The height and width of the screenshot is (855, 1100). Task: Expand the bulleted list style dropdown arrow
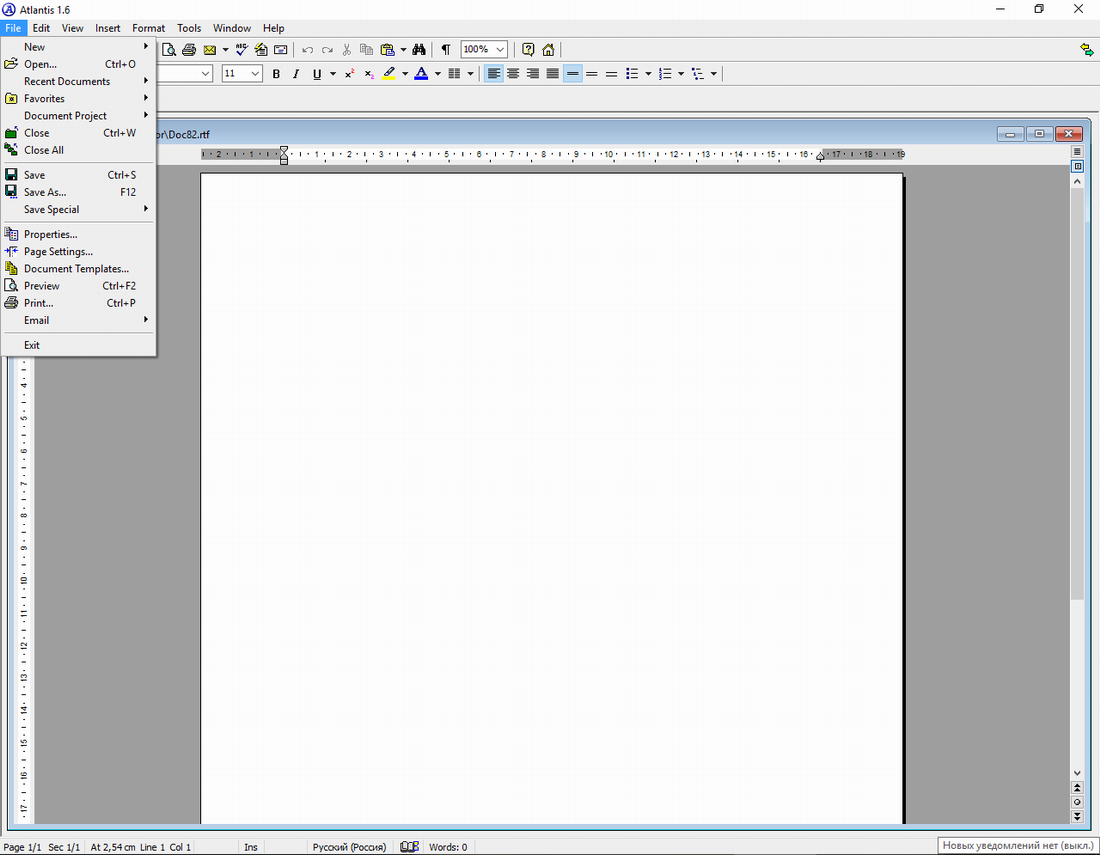(x=648, y=74)
